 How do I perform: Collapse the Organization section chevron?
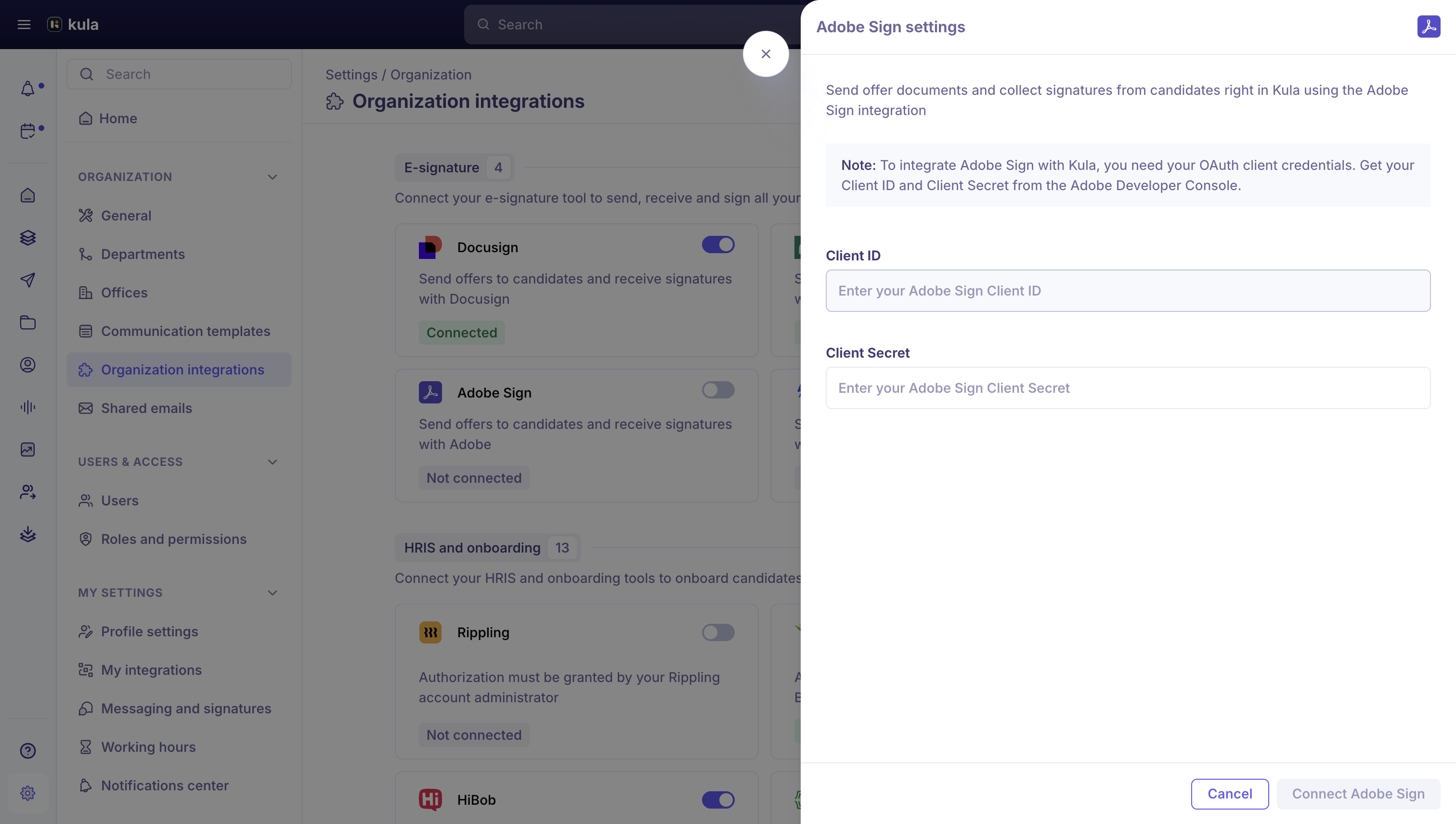[x=273, y=177]
